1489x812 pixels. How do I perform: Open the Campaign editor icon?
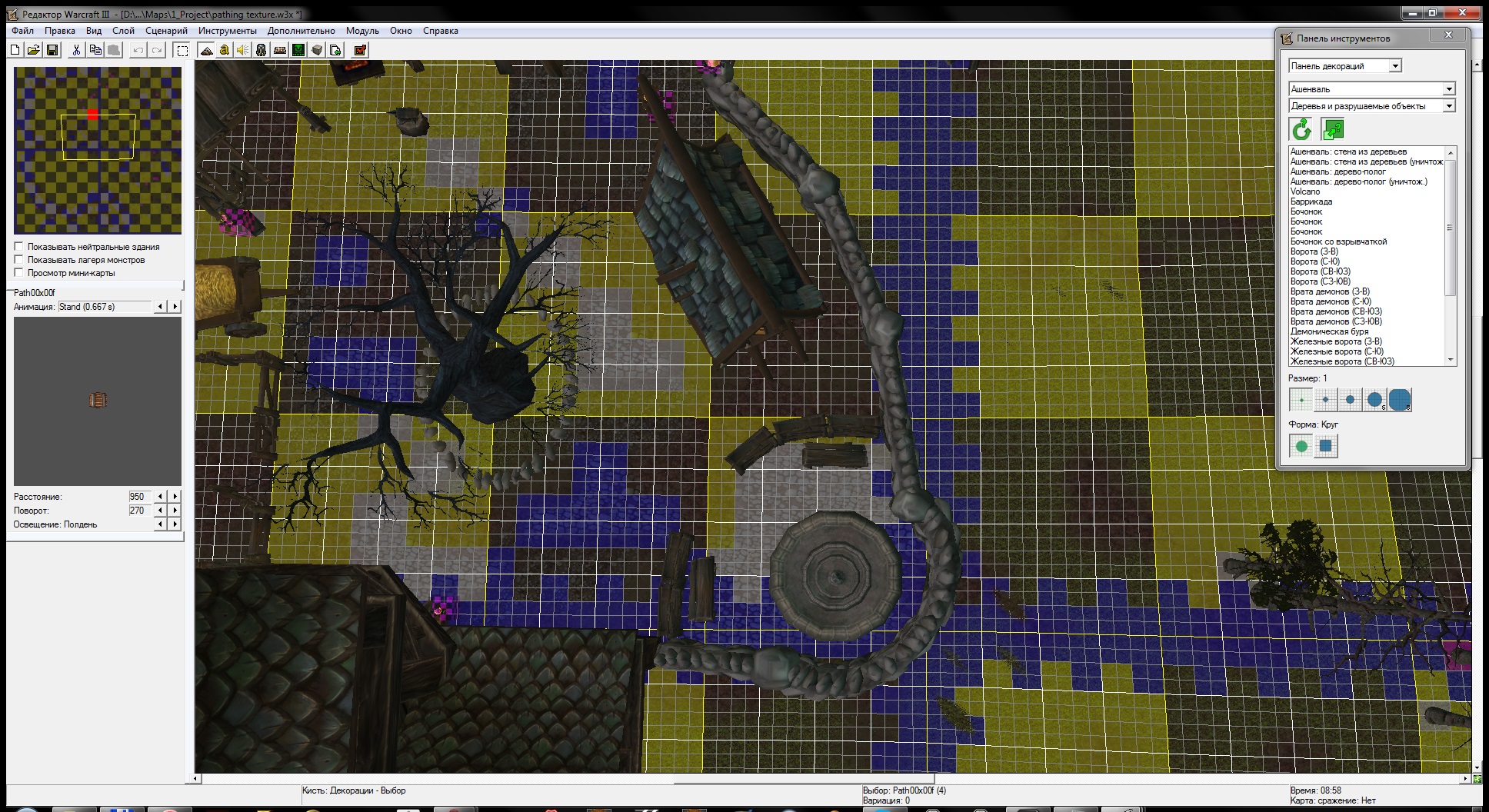pyautogui.click(x=280, y=50)
